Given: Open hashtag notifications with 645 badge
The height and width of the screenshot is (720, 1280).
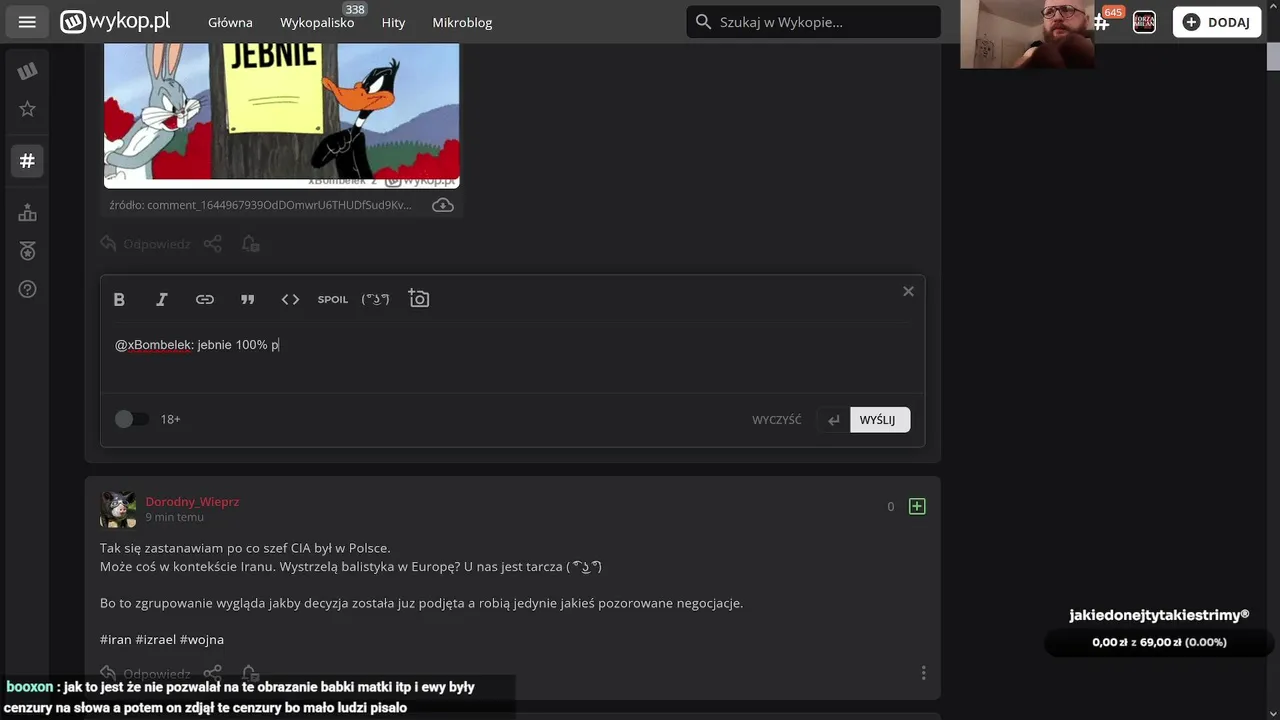Looking at the screenshot, I should [1102, 22].
